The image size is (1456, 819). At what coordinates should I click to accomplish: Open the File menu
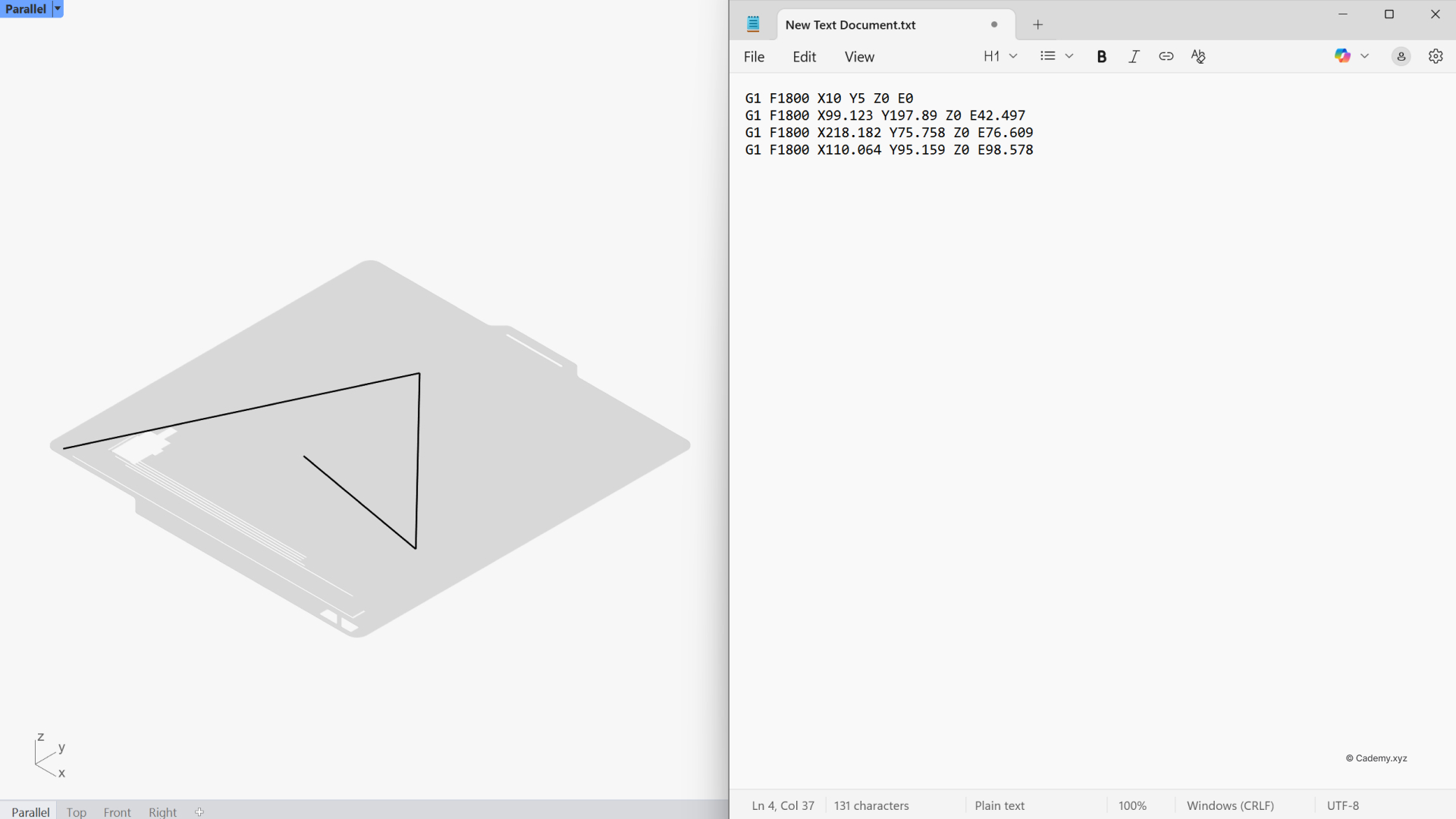click(x=754, y=57)
